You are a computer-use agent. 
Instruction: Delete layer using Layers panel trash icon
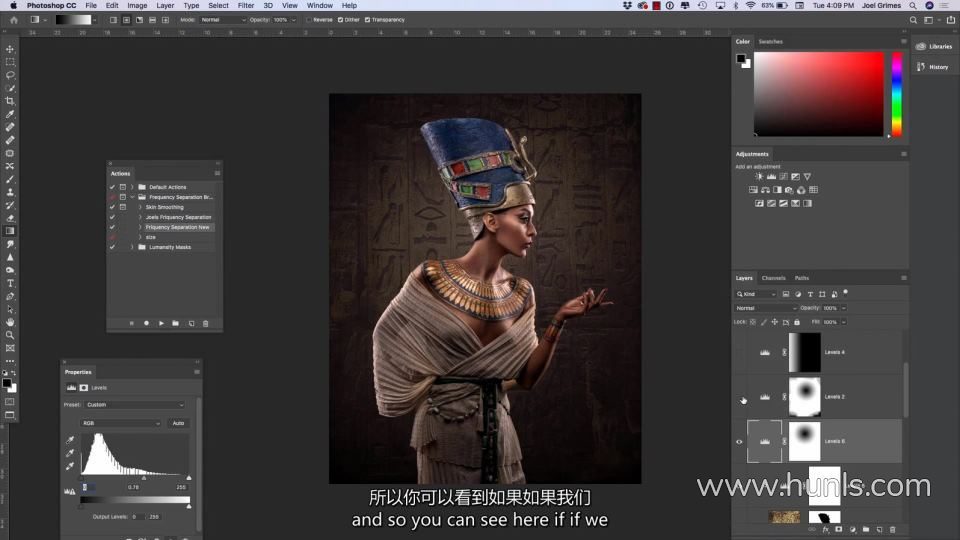893,530
